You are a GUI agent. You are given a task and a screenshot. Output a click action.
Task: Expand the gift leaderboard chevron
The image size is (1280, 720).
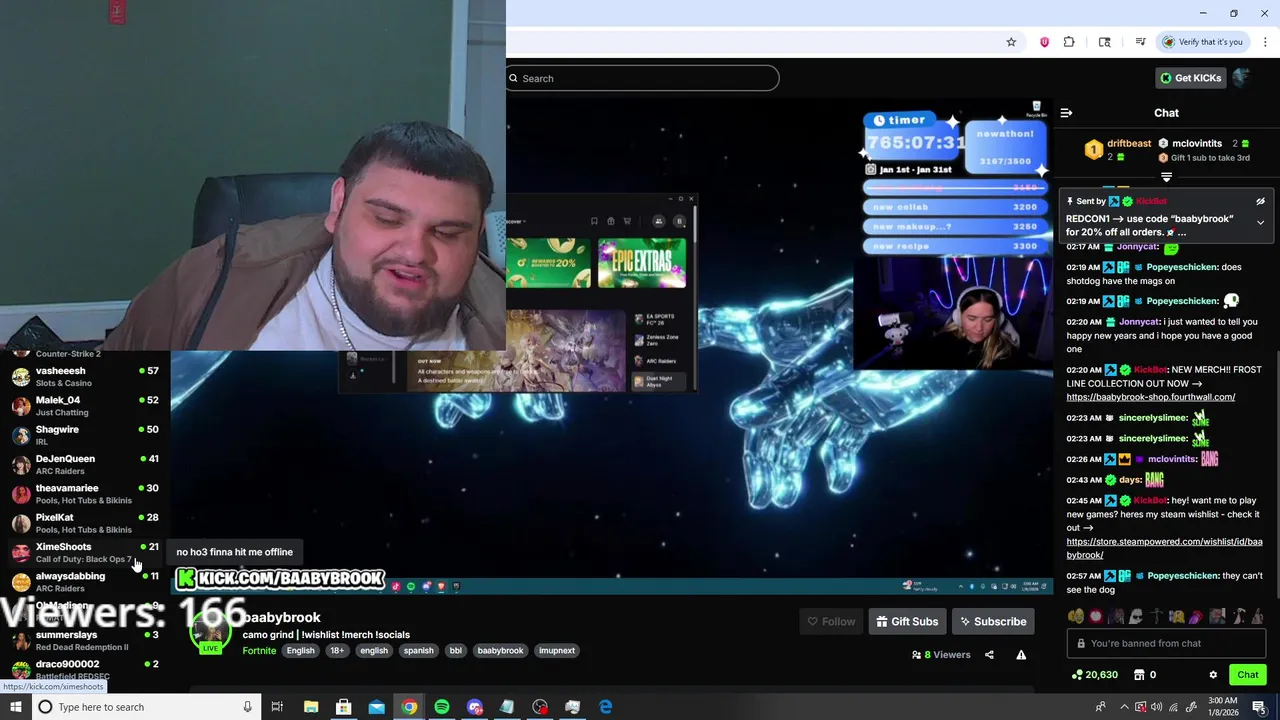[1166, 177]
